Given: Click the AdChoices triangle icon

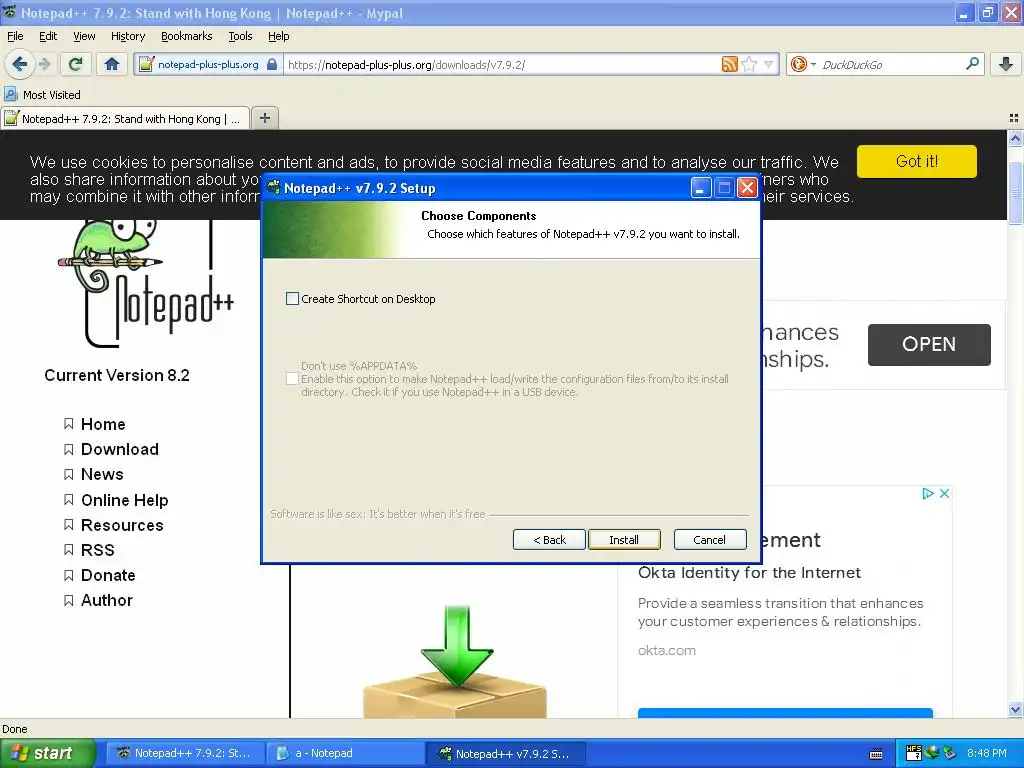Looking at the screenshot, I should pos(927,494).
